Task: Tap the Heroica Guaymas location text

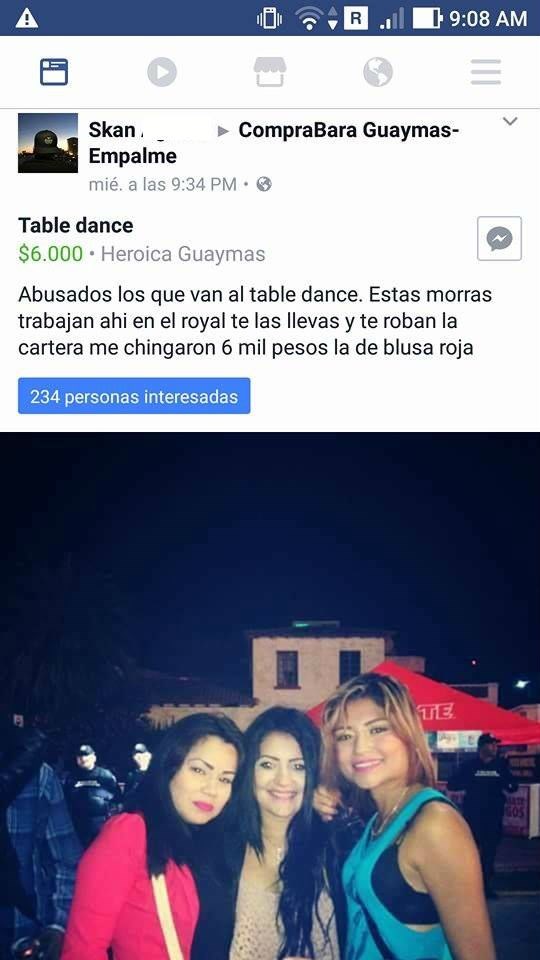Action: (x=182, y=254)
